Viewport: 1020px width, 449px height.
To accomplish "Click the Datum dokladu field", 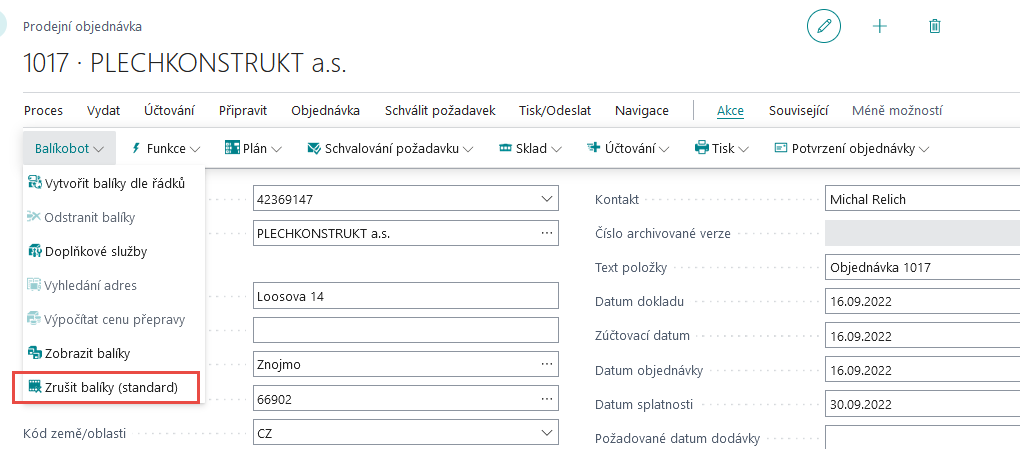I will pos(922,301).
